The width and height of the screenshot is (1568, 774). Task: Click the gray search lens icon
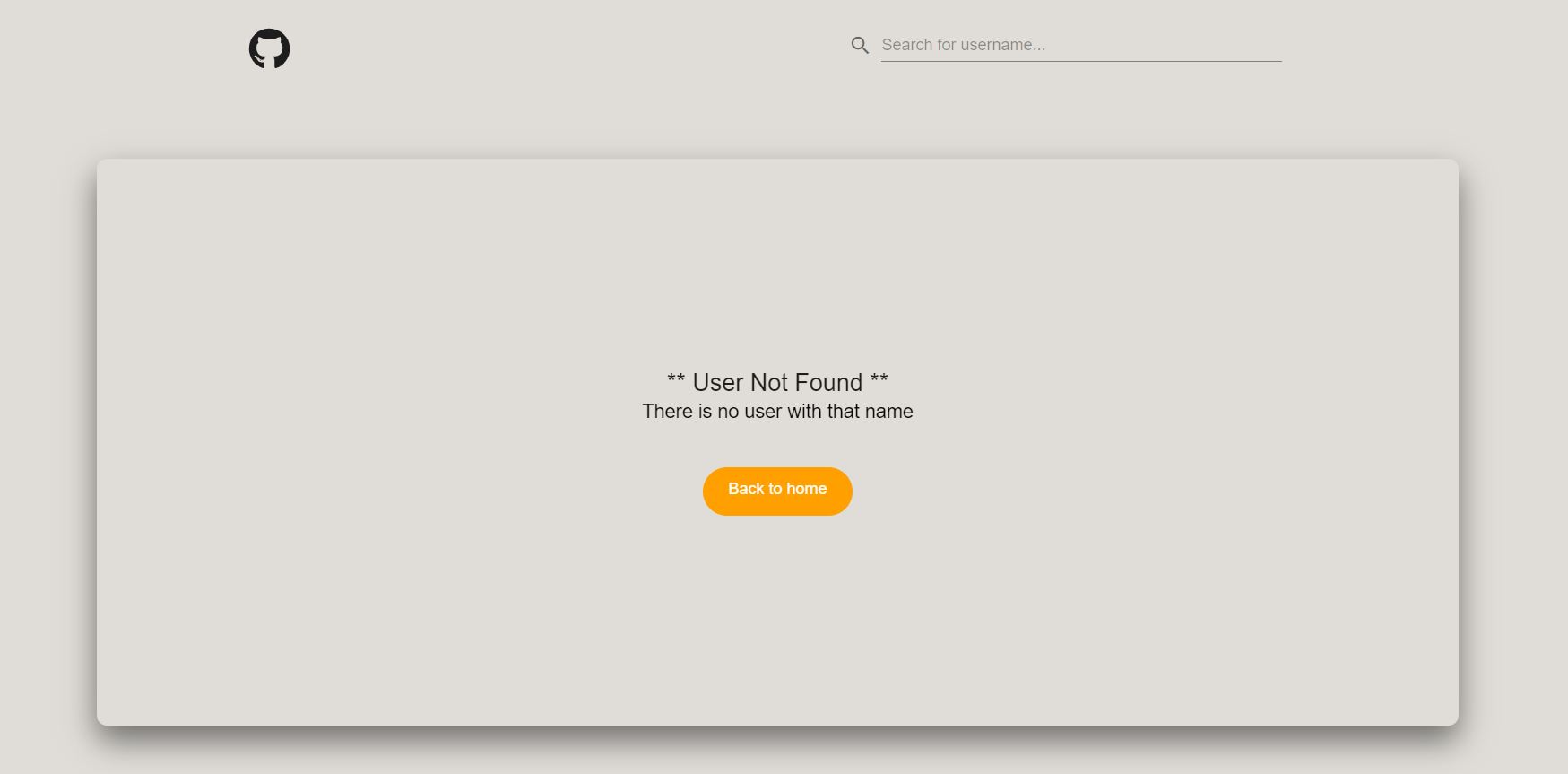point(860,45)
